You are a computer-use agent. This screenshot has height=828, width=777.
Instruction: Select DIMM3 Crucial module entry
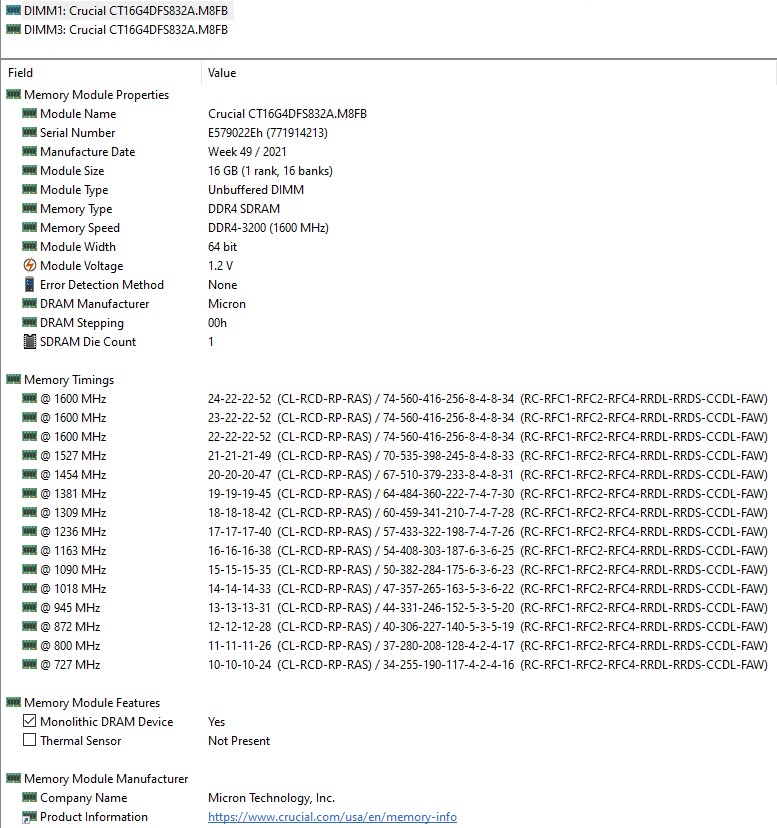pyautogui.click(x=126, y=30)
